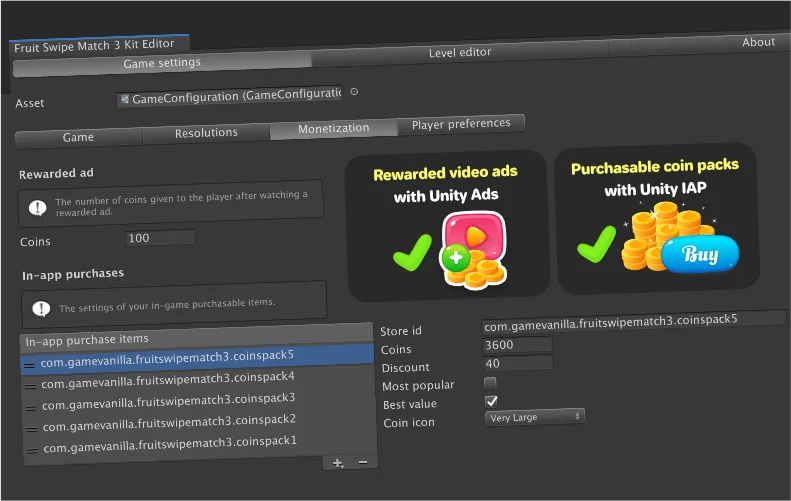Select com.gamevanilla.fruitswipematch3.coinspack4 list item
The height and width of the screenshot is (501, 791).
click(198, 380)
